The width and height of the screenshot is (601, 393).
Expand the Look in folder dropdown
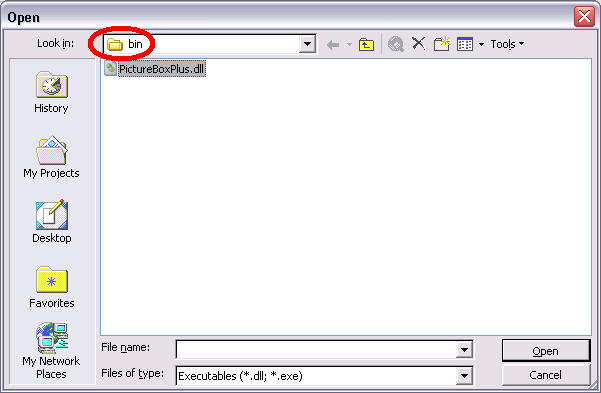[x=307, y=44]
